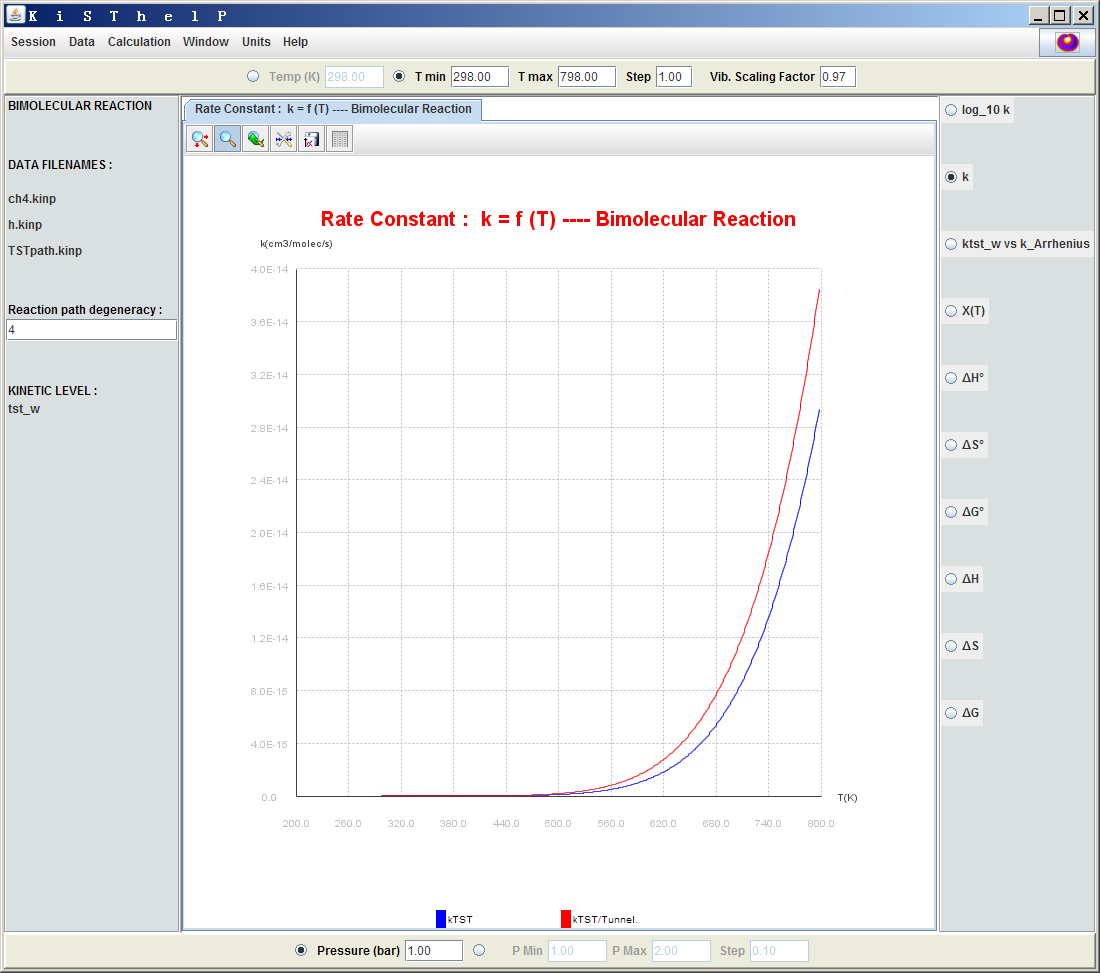The image size is (1100, 973).
Task: Select the ΔG° radio button
Action: (x=951, y=512)
